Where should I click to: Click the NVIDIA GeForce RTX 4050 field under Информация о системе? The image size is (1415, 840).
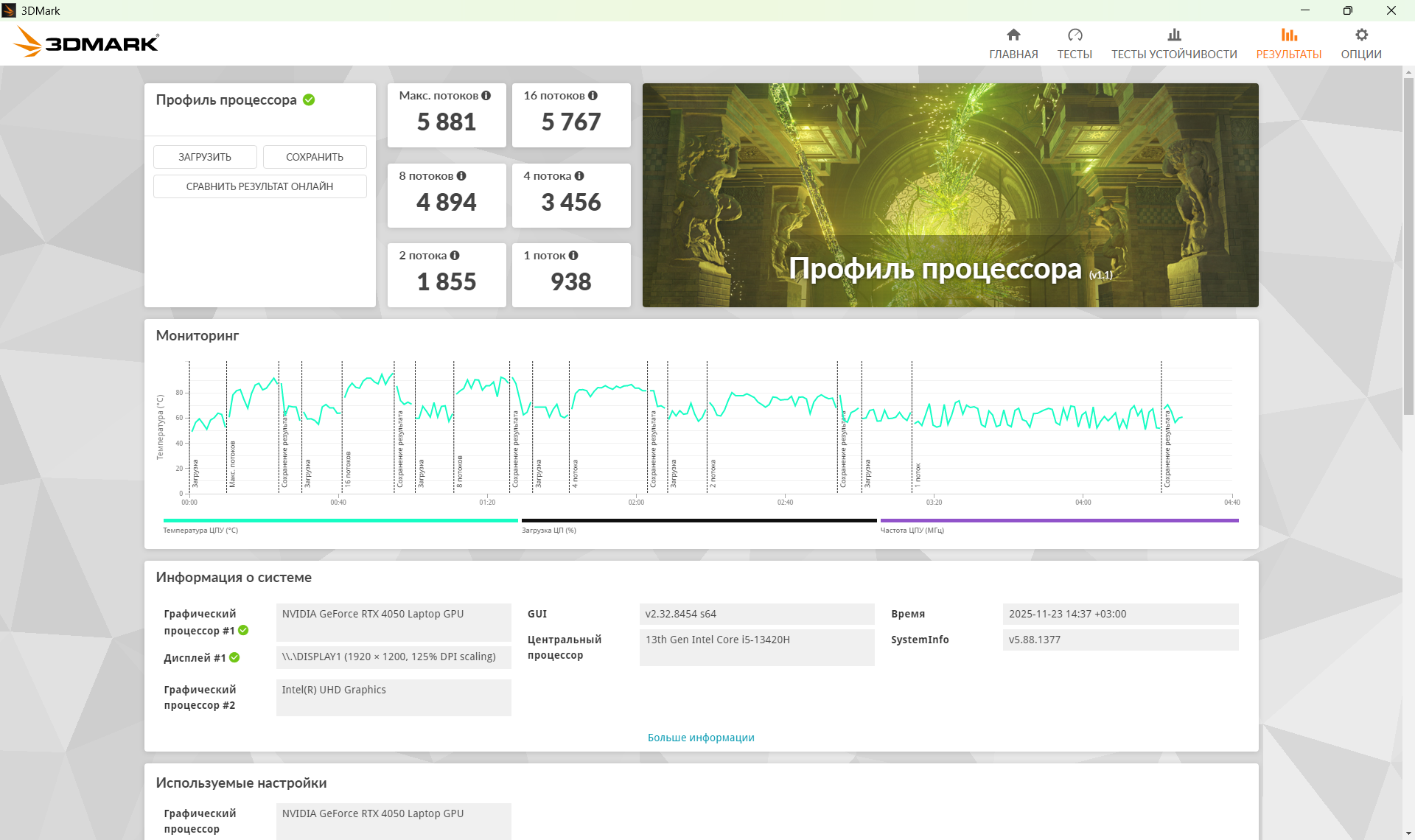point(394,622)
